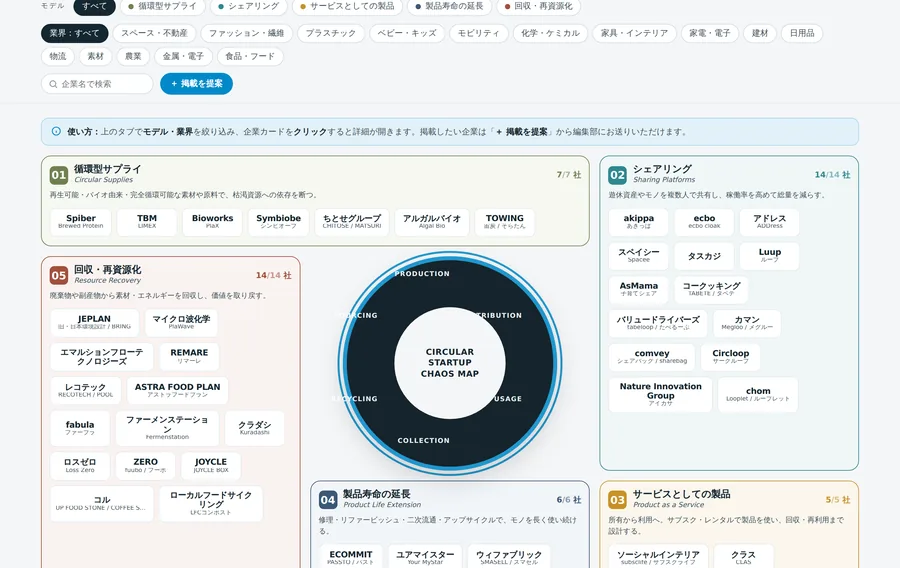Open the ASTRA FOOD PLAN card
Image resolution: width=900 pixels, height=568 pixels.
click(x=177, y=391)
